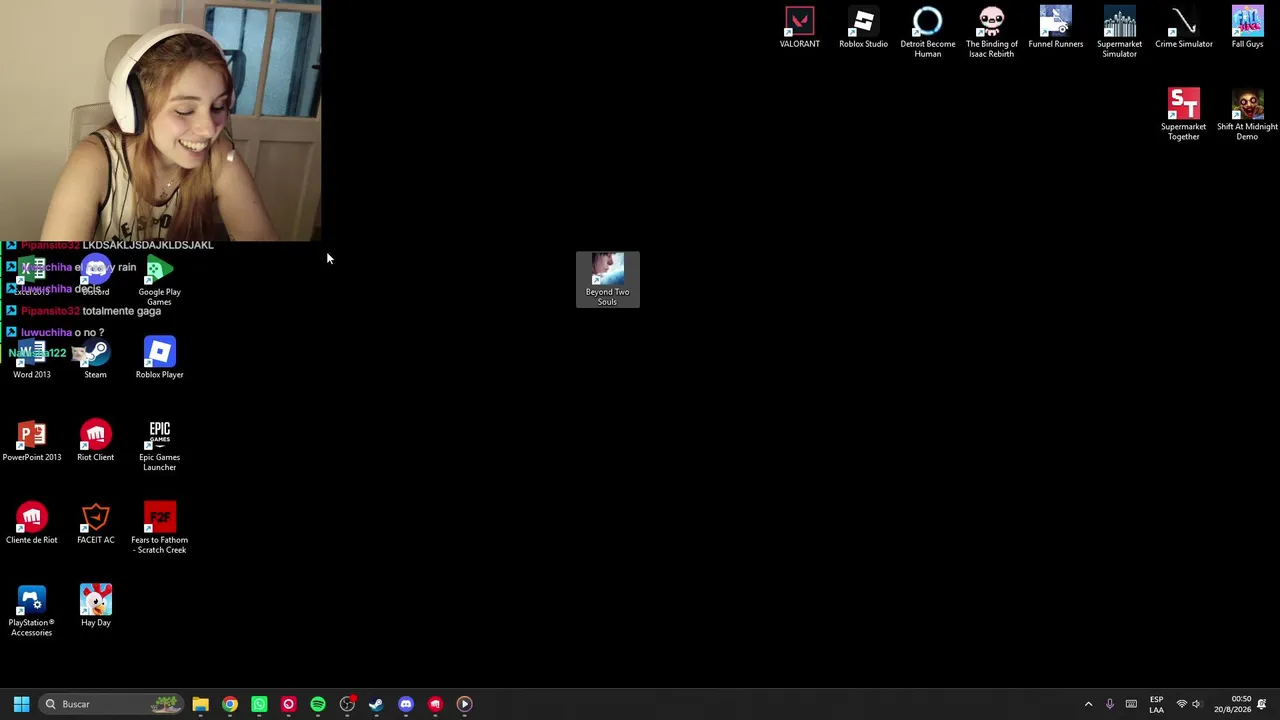Viewport: 1280px width, 720px height.
Task: Click the webcam overlay thumbnail
Action: [x=160, y=121]
